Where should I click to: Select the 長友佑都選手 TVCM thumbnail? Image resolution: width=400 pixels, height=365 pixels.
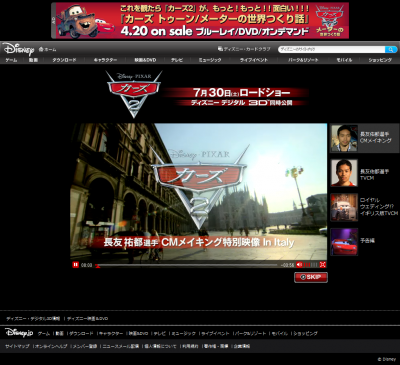click(x=344, y=173)
